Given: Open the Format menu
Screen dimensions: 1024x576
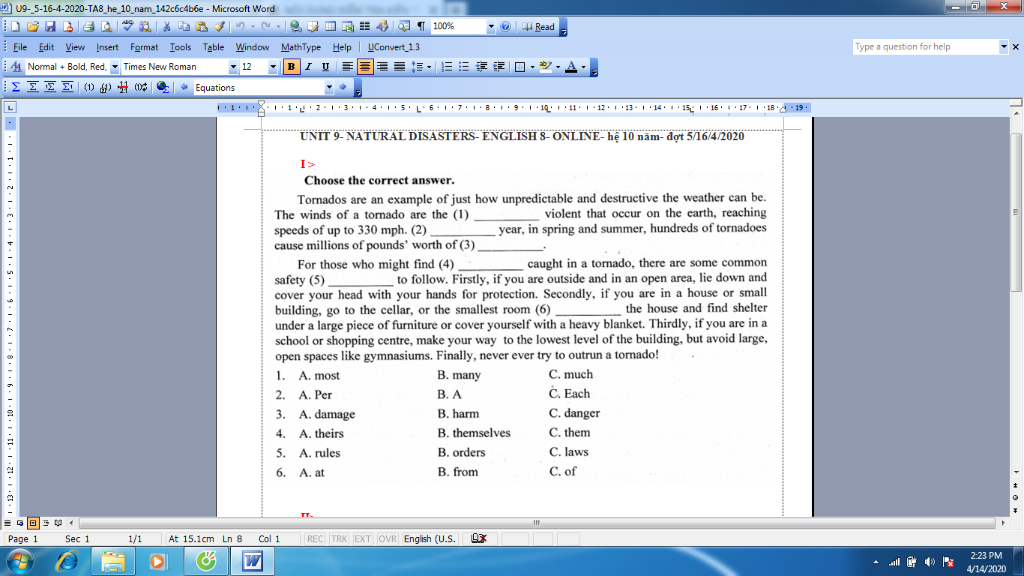Looking at the screenshot, I should tap(144, 47).
